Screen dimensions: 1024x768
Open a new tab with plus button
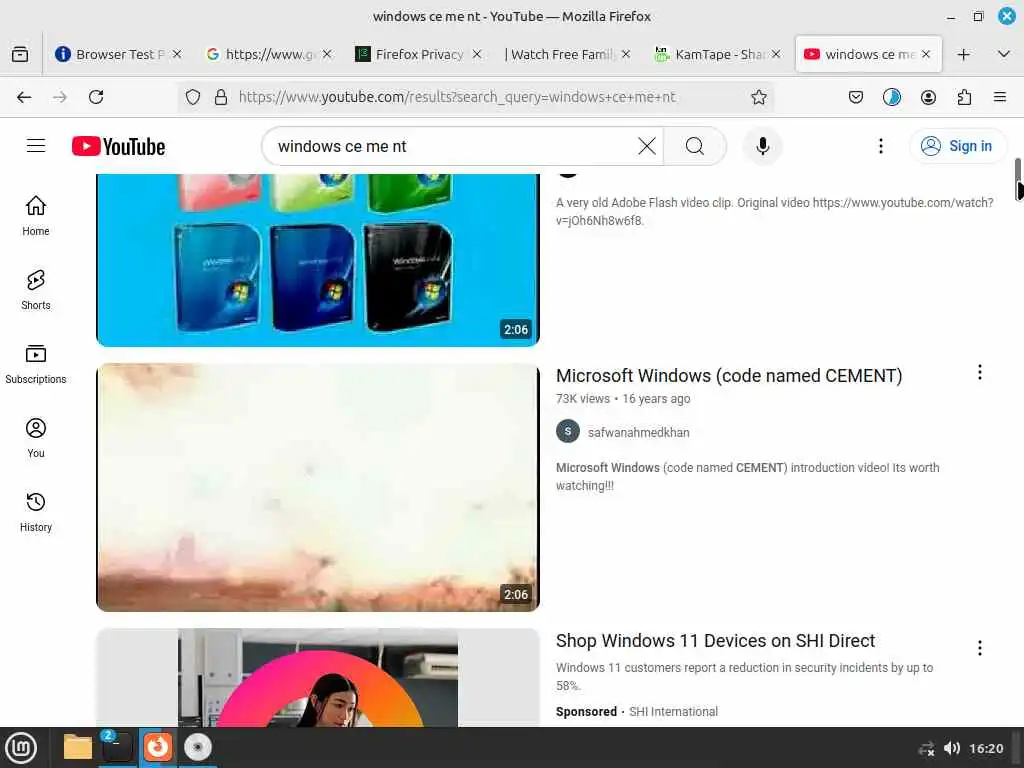pyautogui.click(x=963, y=54)
